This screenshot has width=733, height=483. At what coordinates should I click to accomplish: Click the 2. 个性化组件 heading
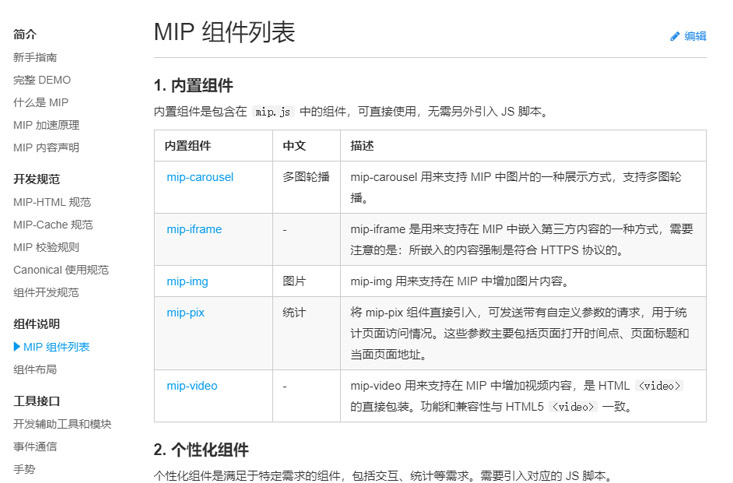[x=201, y=450]
